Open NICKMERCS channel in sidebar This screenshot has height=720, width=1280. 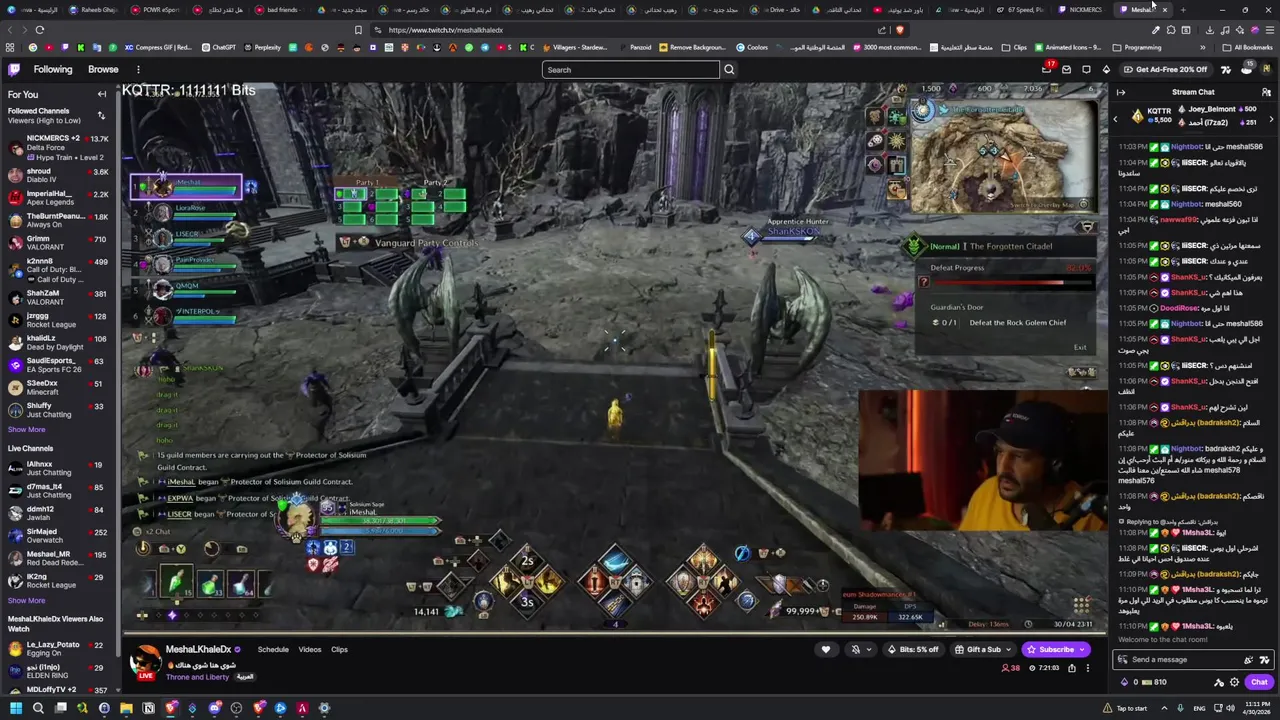point(57,149)
